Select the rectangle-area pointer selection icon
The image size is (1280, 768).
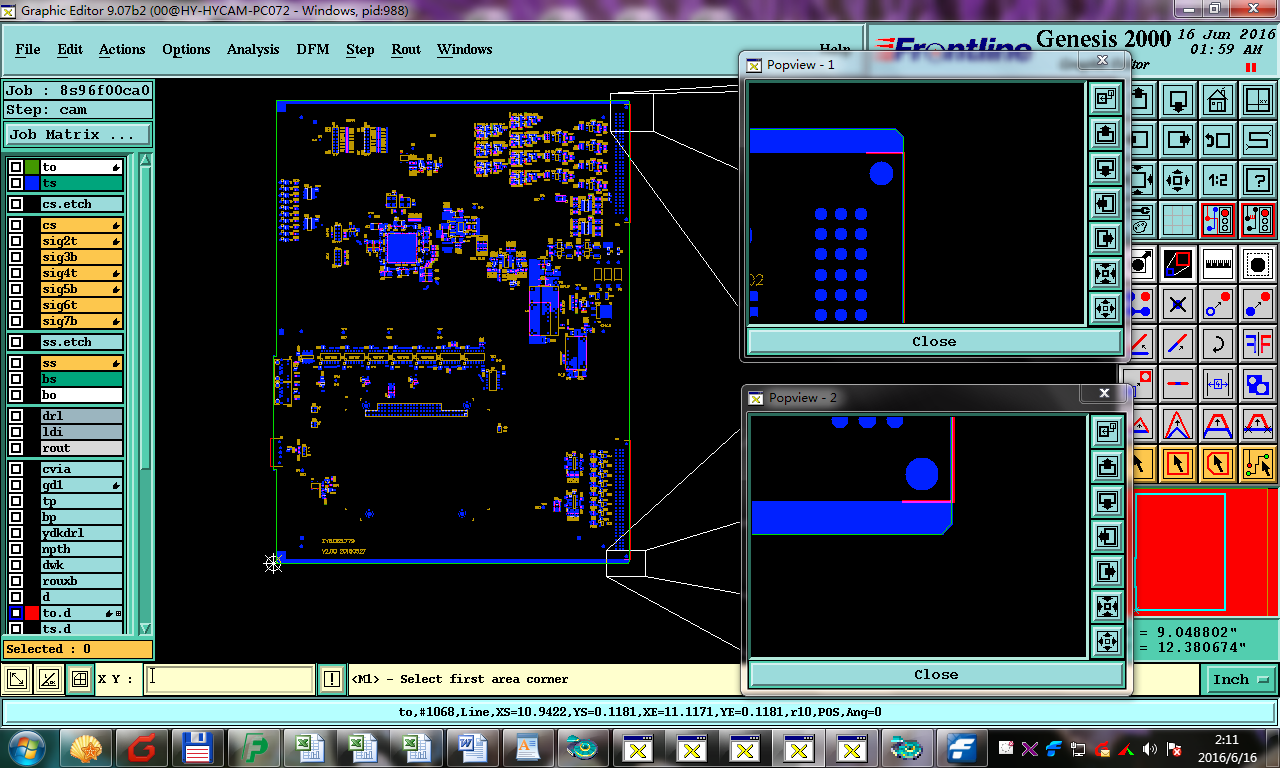coord(1178,463)
